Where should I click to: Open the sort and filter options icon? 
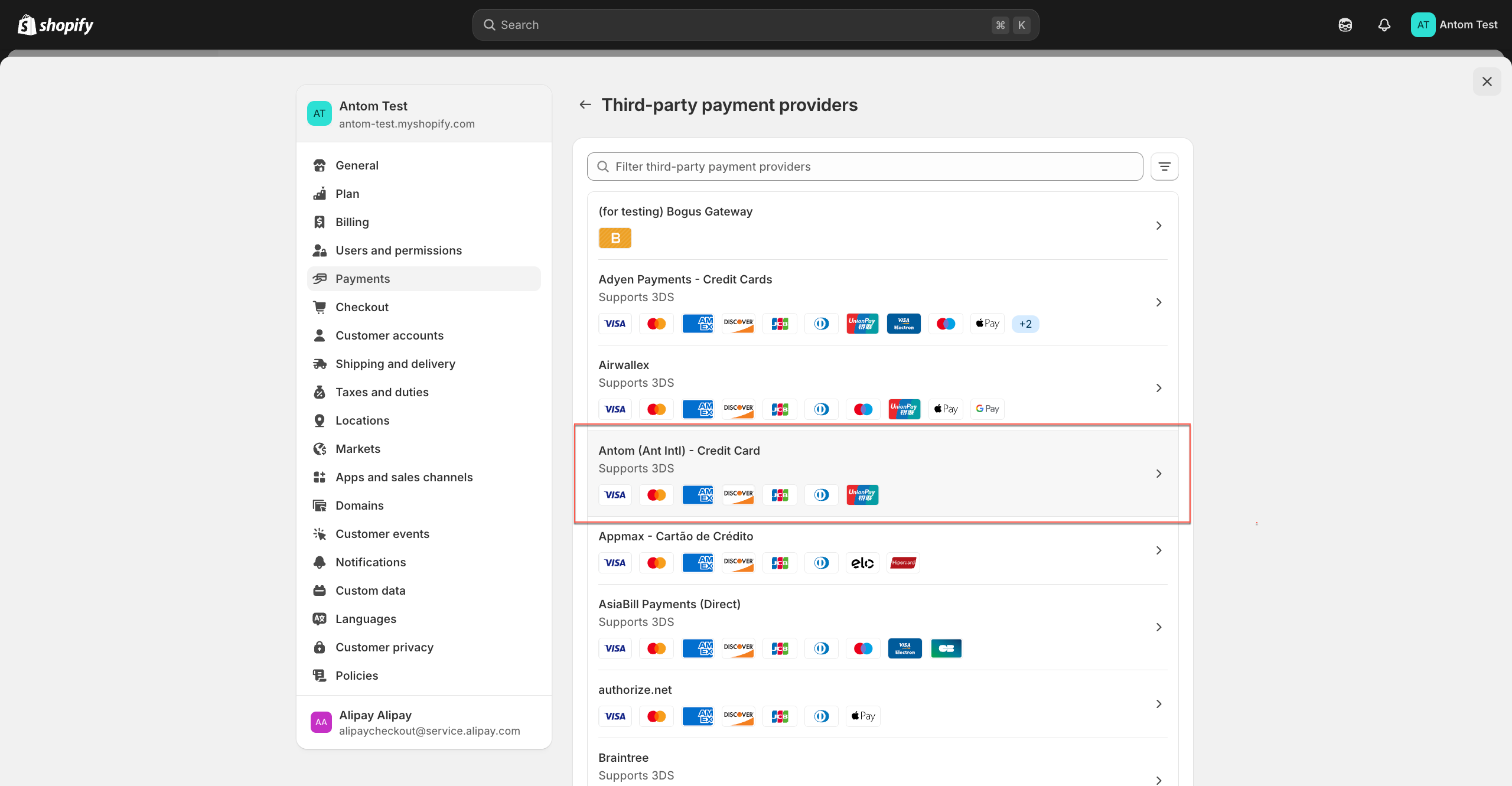point(1164,167)
